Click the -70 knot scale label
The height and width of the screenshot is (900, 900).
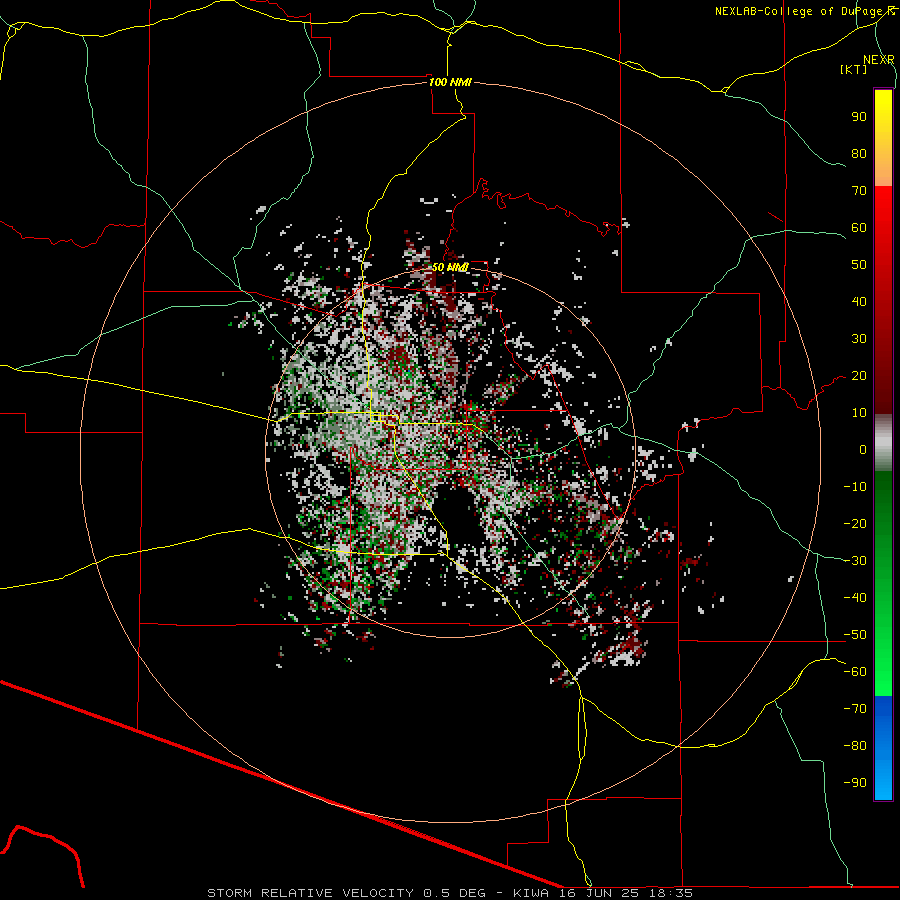point(855,708)
